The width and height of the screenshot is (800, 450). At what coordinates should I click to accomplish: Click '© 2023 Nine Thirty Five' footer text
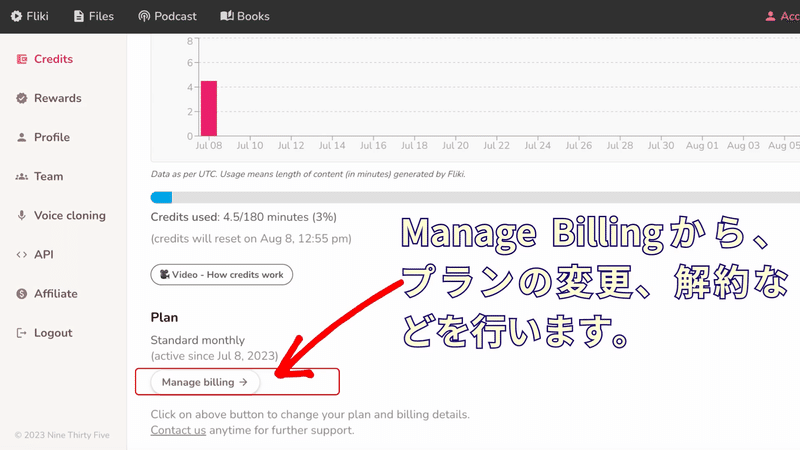click(62, 435)
